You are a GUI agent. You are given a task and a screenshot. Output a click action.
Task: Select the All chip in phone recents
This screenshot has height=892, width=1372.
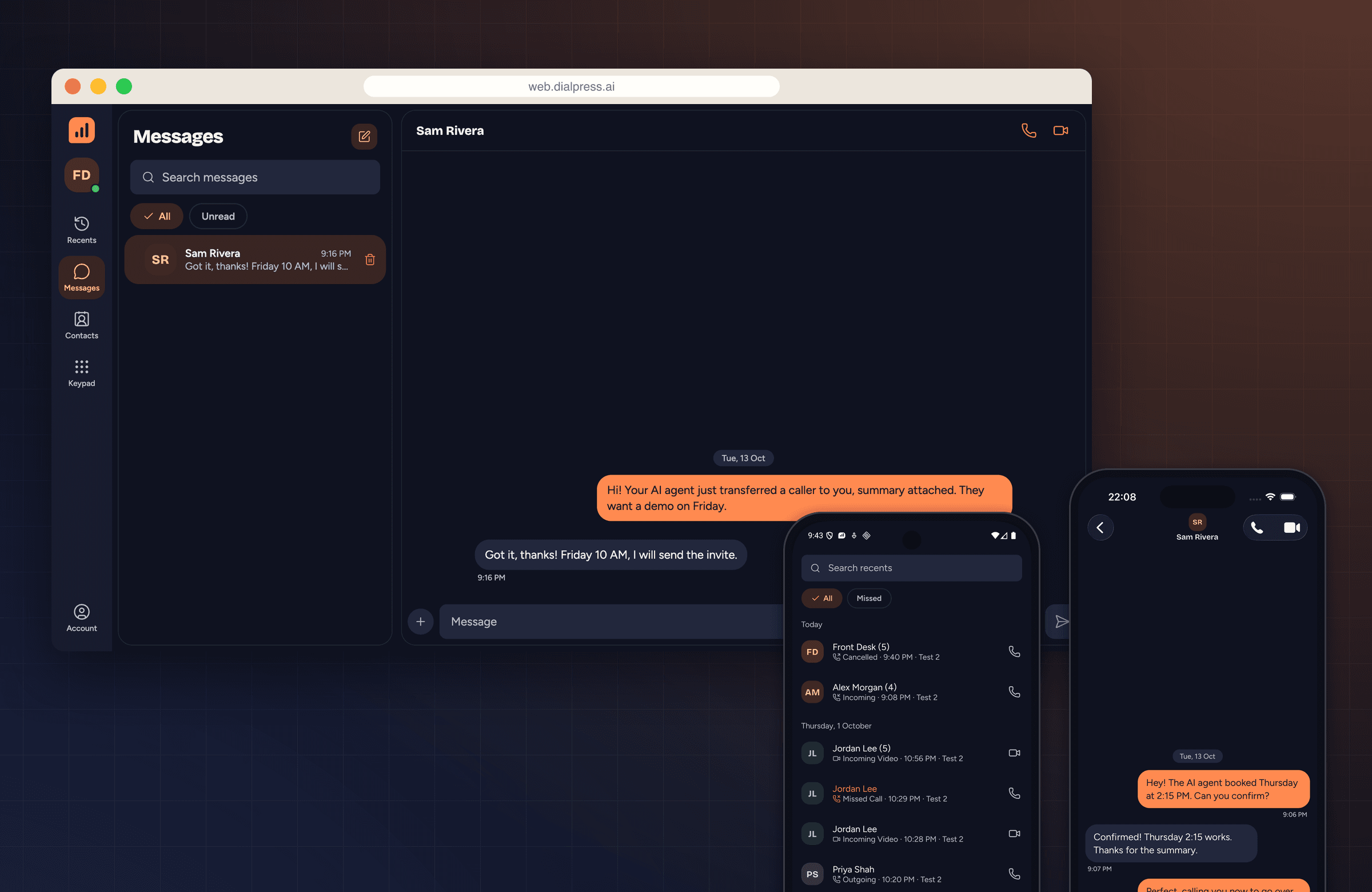821,599
